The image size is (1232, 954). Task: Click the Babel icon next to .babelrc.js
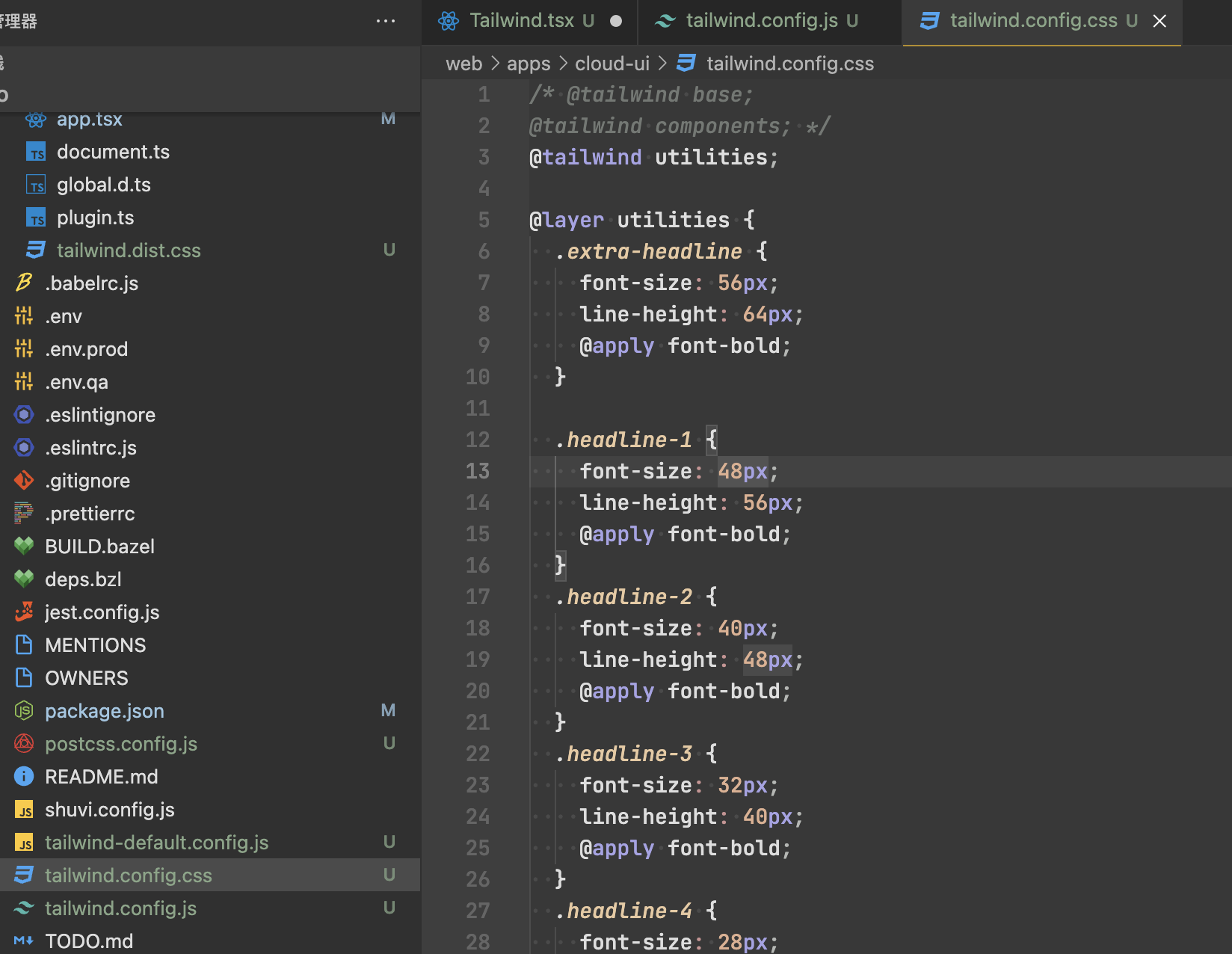point(23,283)
